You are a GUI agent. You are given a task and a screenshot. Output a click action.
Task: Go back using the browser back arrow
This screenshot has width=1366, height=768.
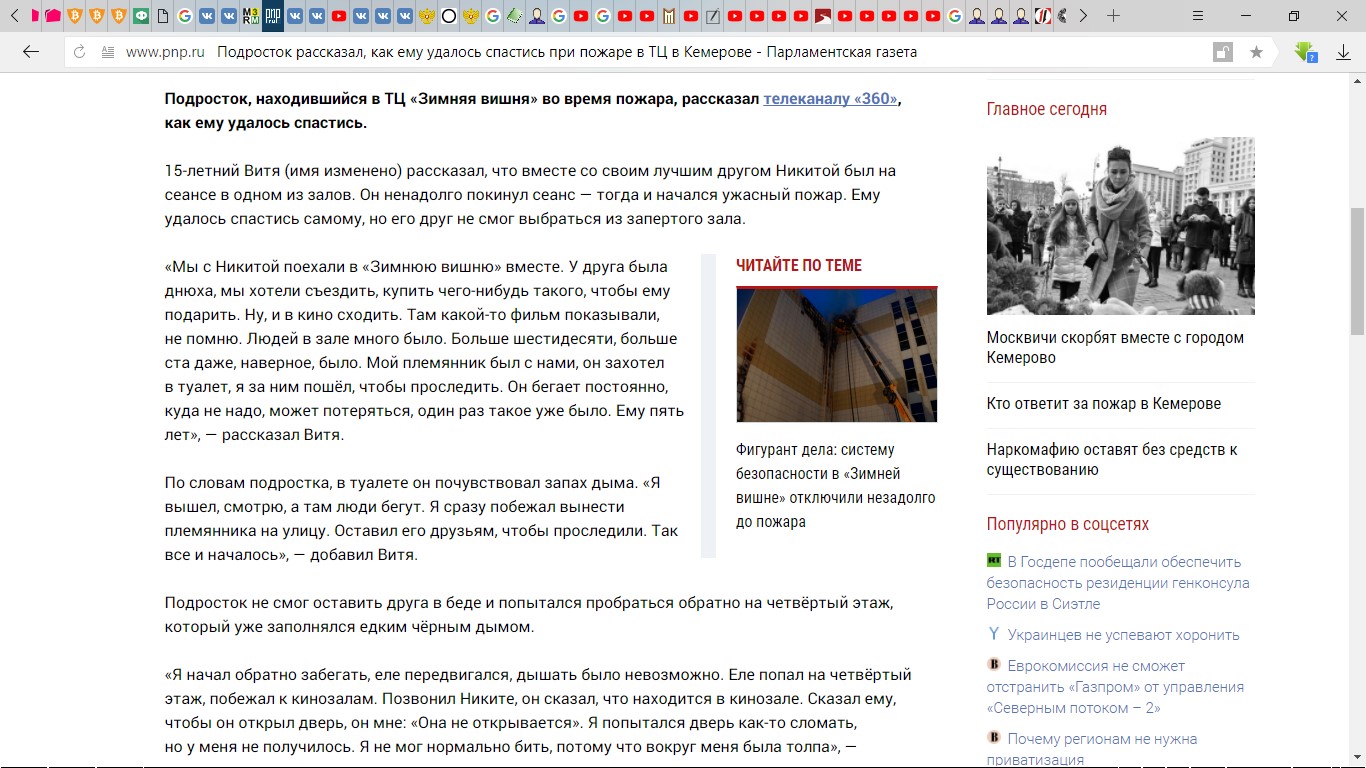[x=30, y=52]
